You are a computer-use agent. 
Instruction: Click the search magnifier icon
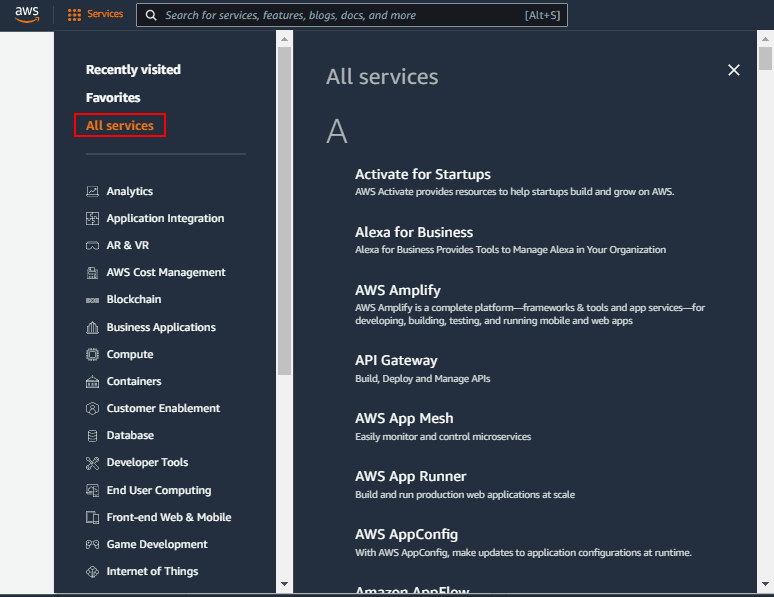click(x=151, y=15)
